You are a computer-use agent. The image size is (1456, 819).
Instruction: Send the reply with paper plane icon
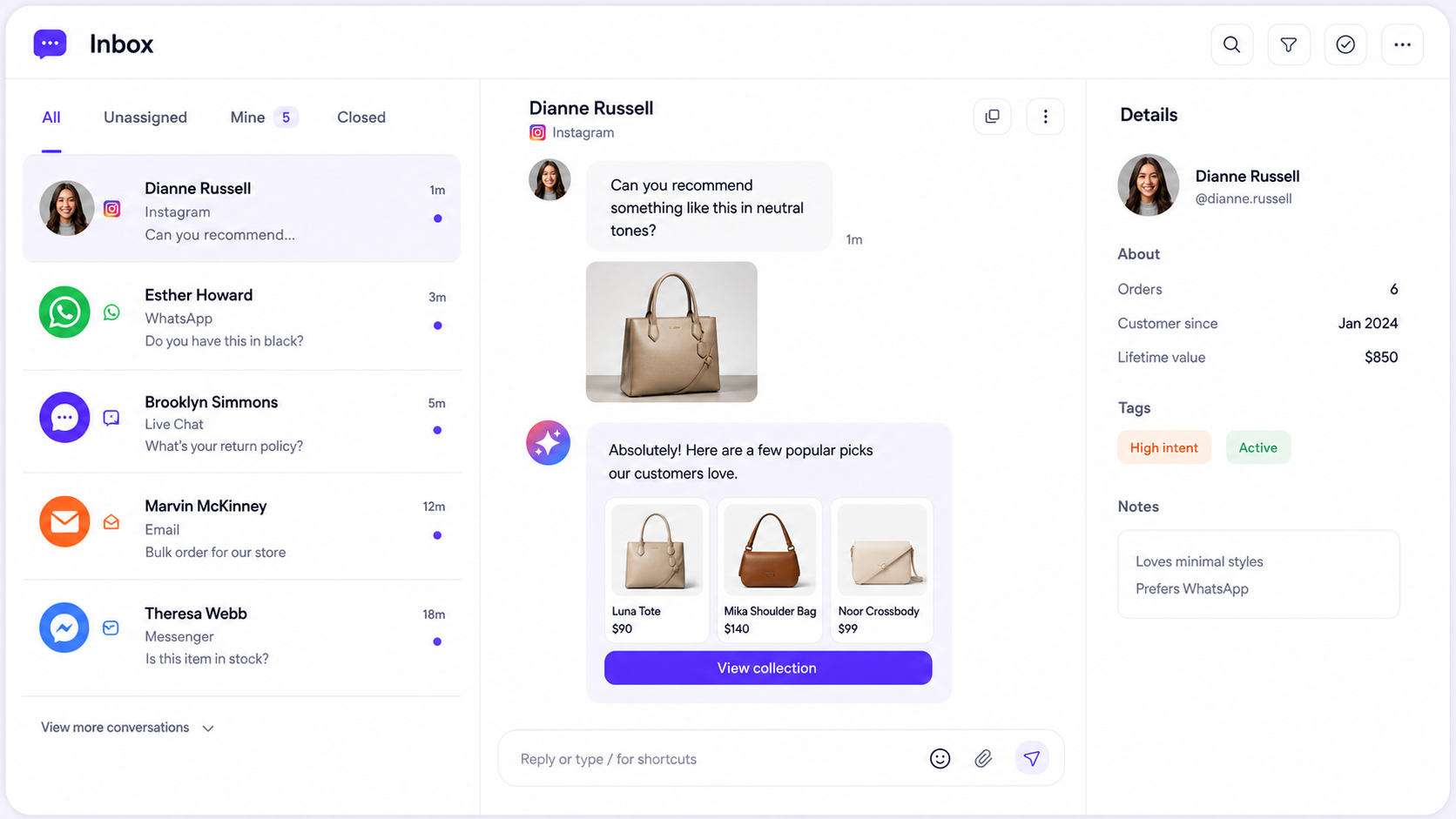[x=1032, y=759]
